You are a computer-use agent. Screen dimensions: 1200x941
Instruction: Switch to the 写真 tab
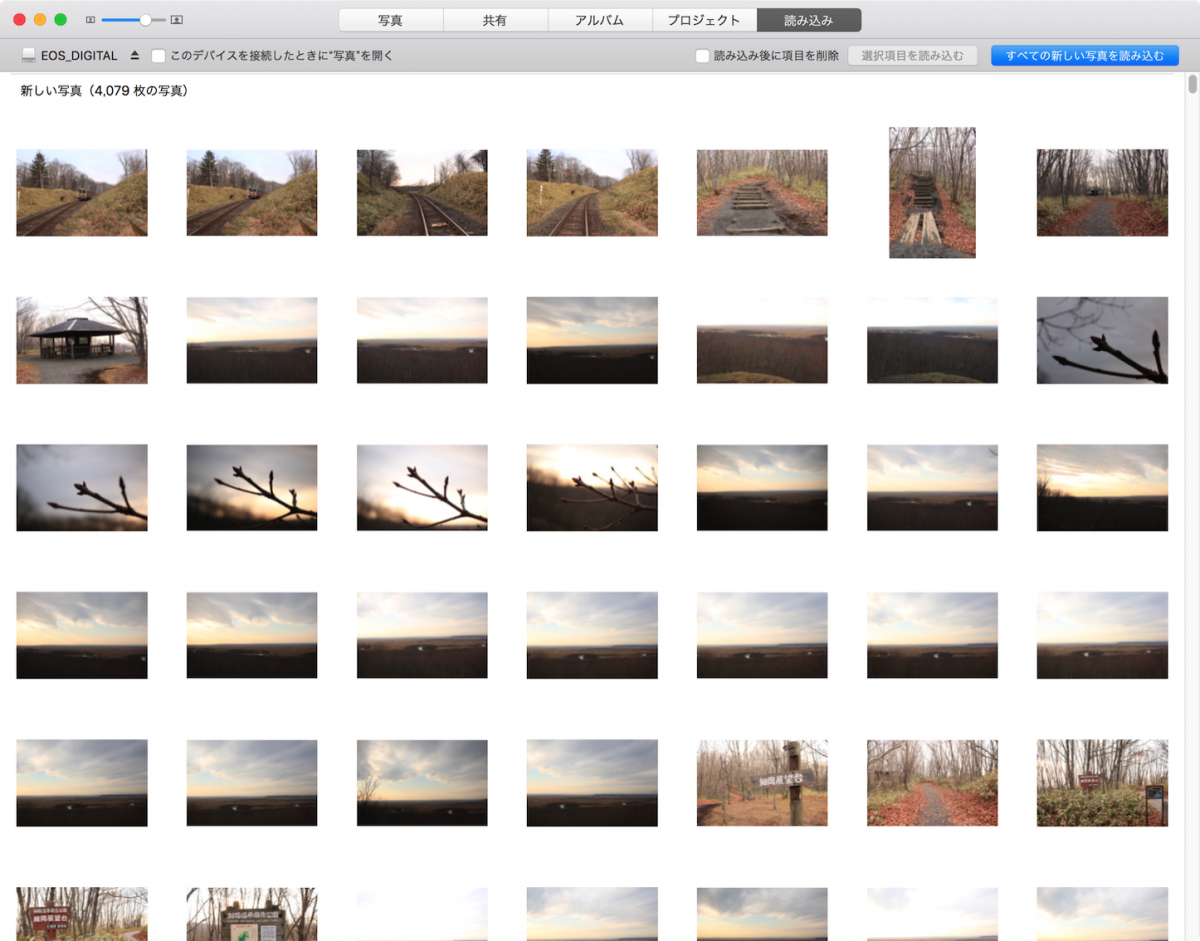coord(391,19)
